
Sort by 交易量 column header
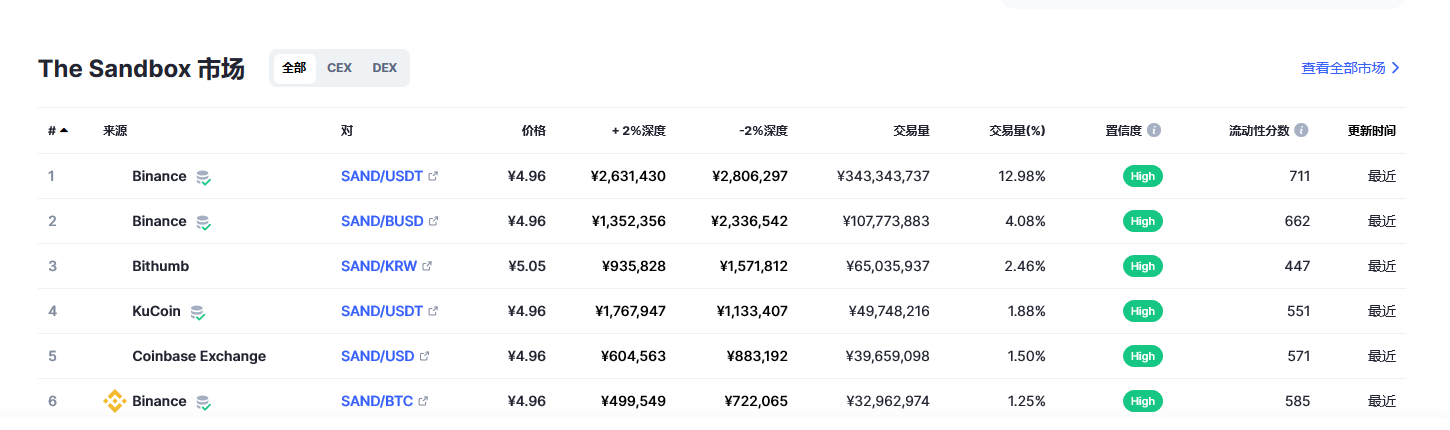point(911,130)
